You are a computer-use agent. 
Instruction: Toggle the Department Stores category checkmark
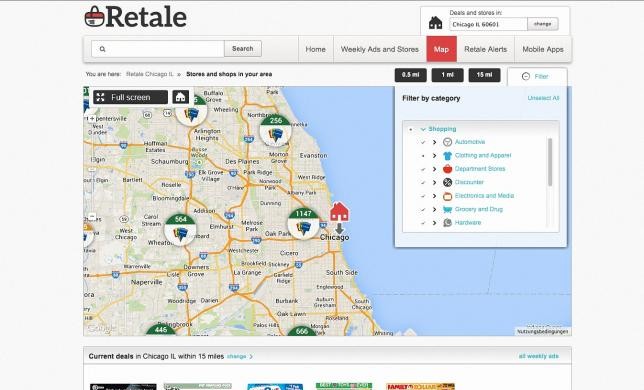pos(423,169)
